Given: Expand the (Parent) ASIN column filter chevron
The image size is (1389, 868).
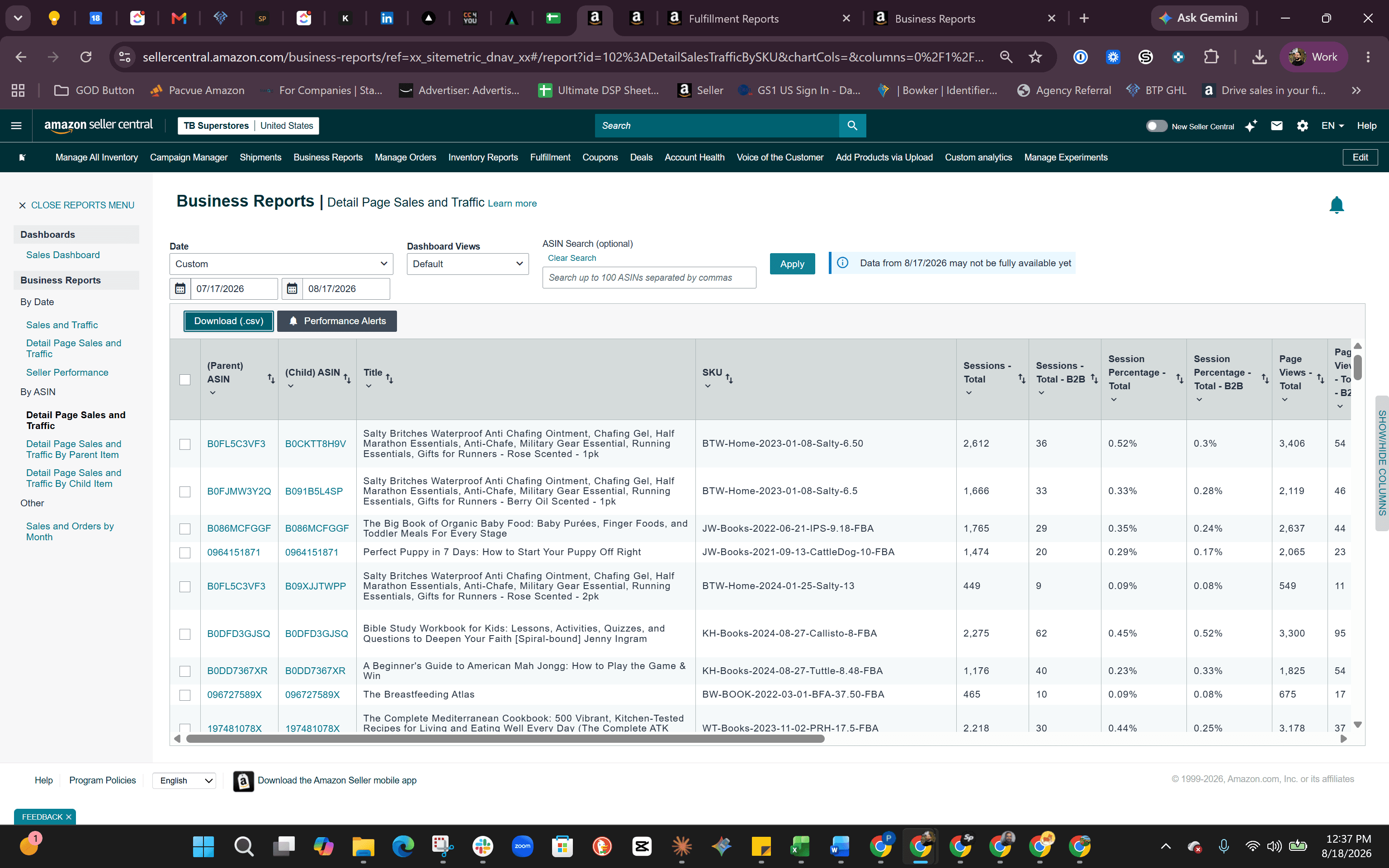Looking at the screenshot, I should (213, 393).
